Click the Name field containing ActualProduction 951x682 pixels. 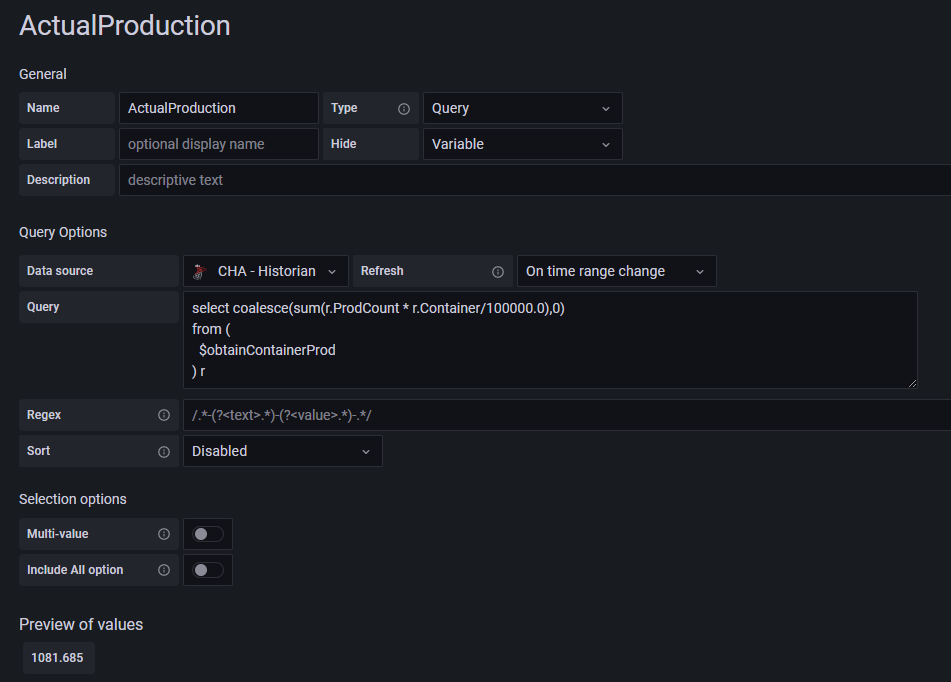coord(218,108)
